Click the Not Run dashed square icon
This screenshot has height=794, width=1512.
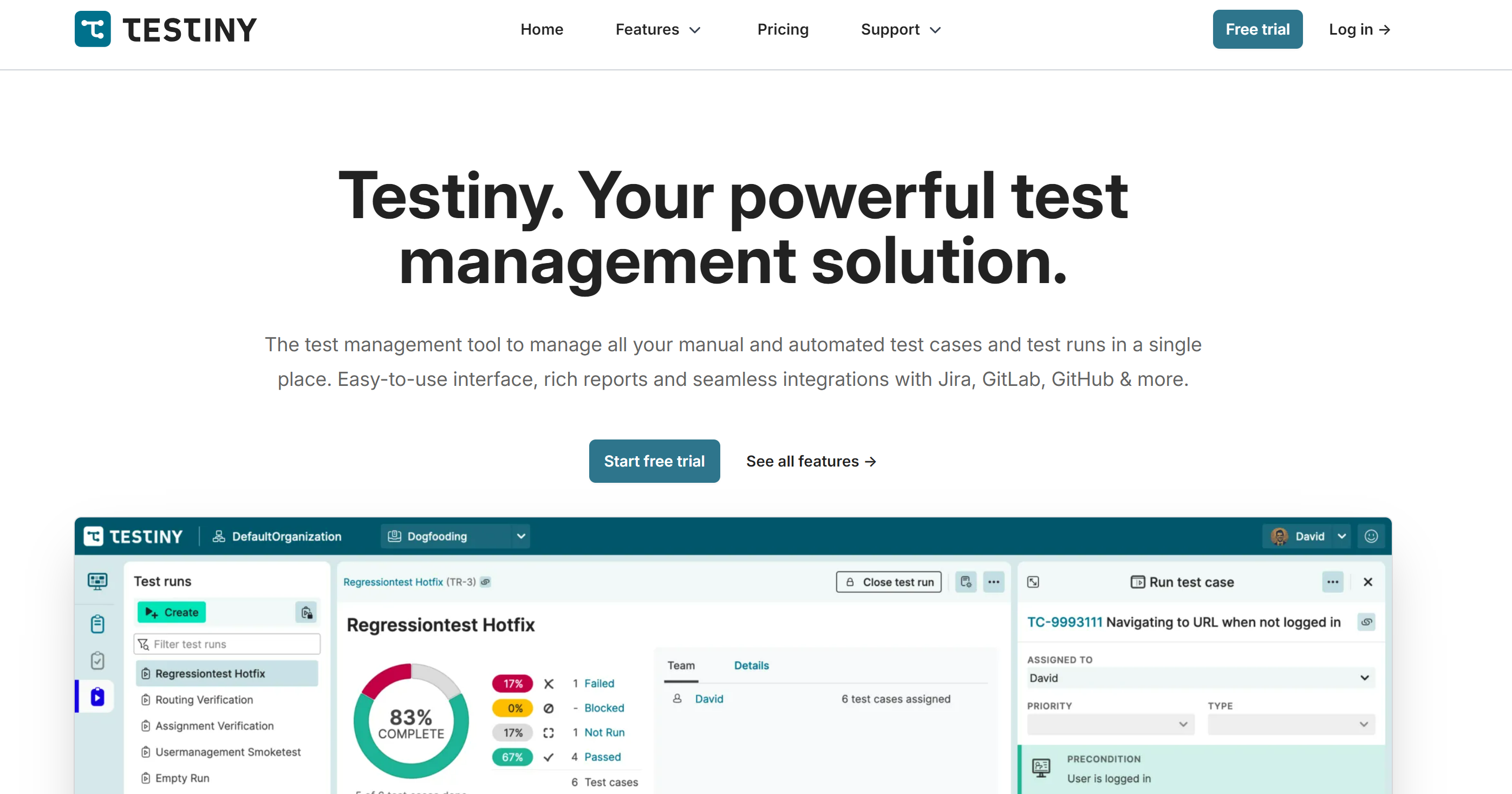click(548, 732)
